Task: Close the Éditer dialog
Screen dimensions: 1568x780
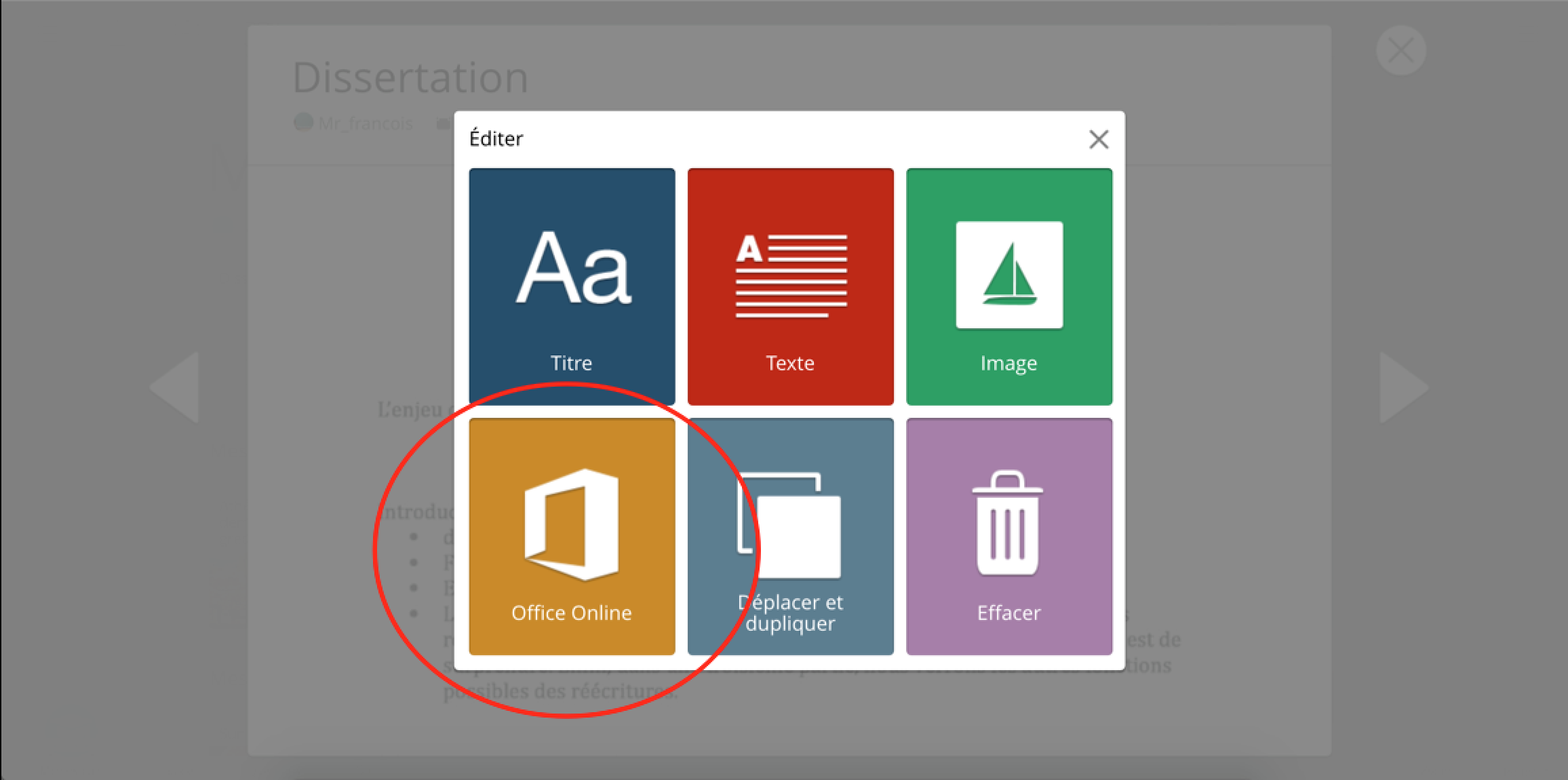Action: point(1098,140)
